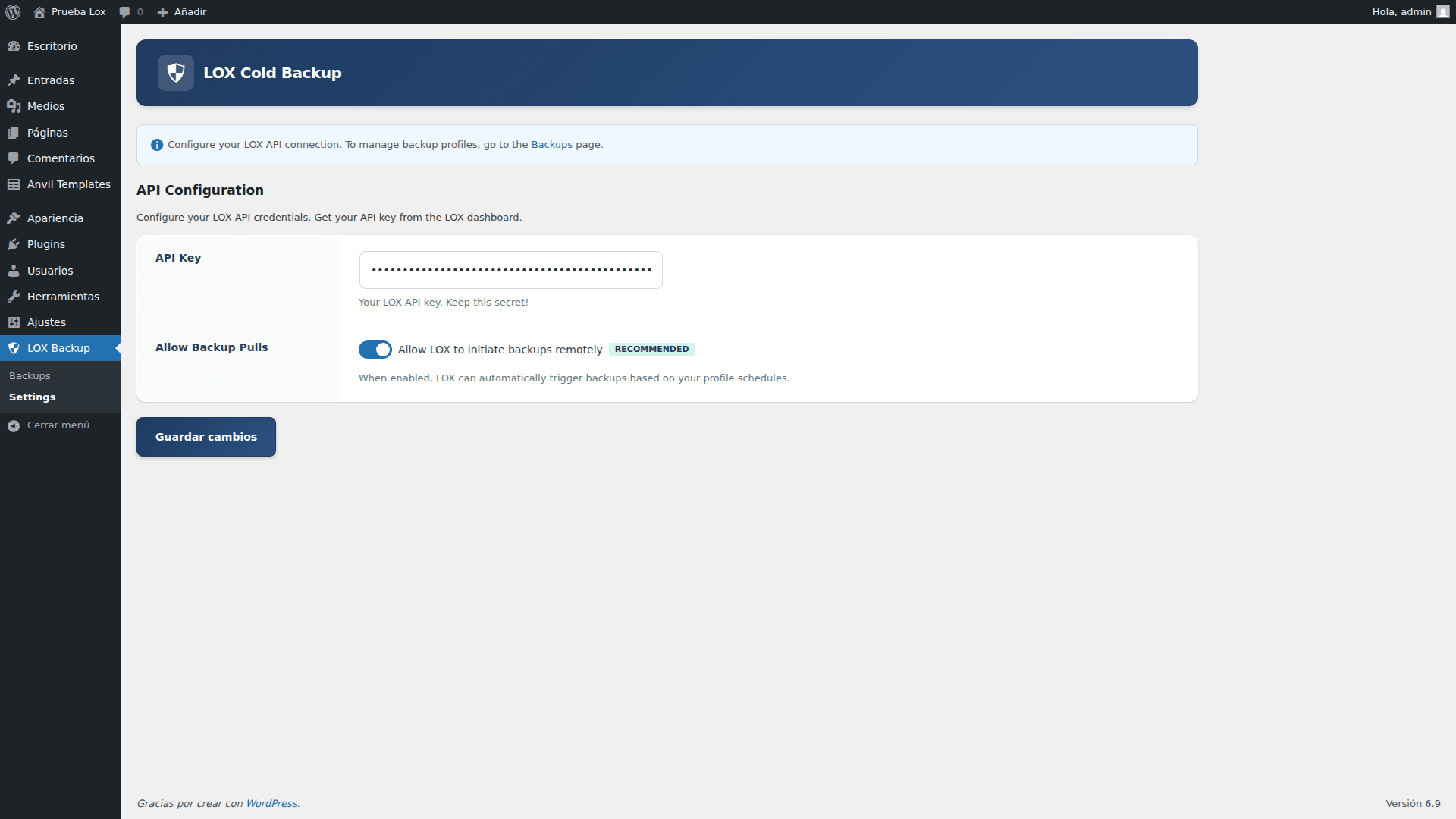
Task: Open the Hola, admin account menu
Action: click(1401, 11)
